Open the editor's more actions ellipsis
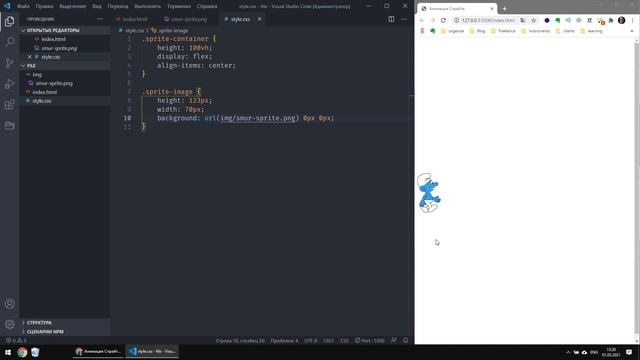640x360 pixels. point(404,19)
